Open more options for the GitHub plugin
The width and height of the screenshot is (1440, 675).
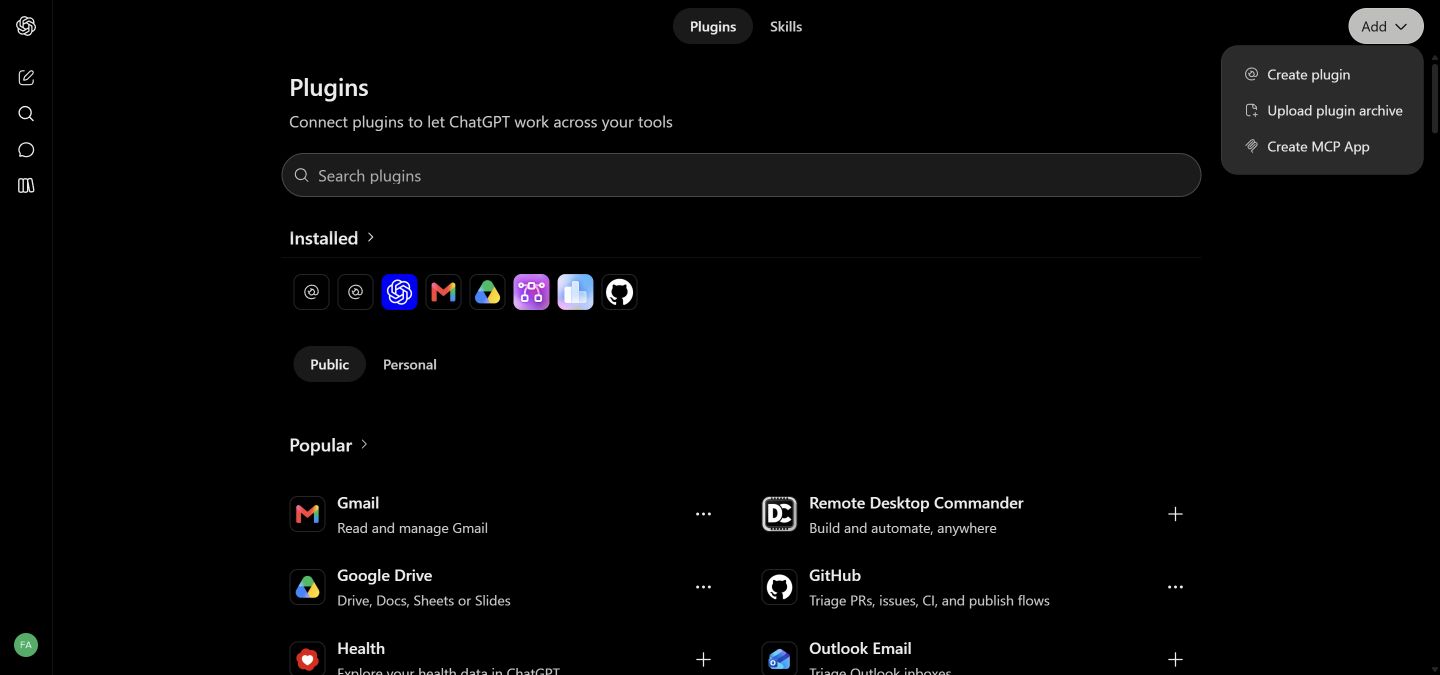[x=1175, y=587]
